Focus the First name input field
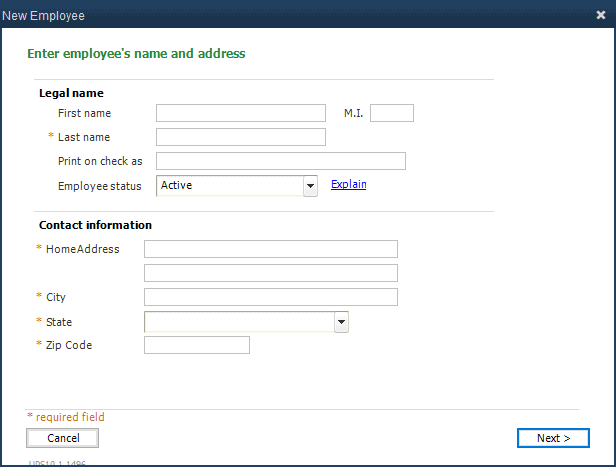Image resolution: width=616 pixels, height=467 pixels. click(x=241, y=113)
